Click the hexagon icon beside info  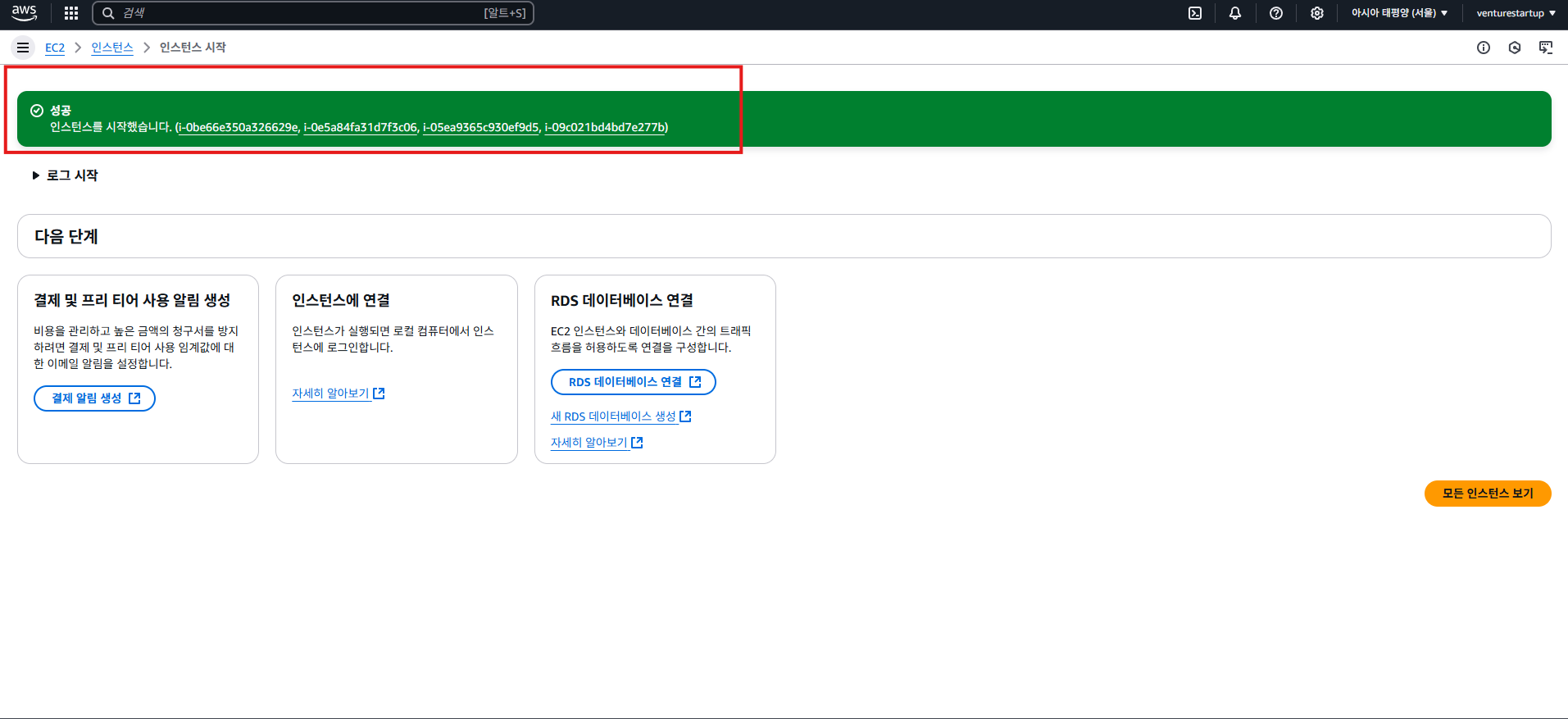(x=1515, y=48)
